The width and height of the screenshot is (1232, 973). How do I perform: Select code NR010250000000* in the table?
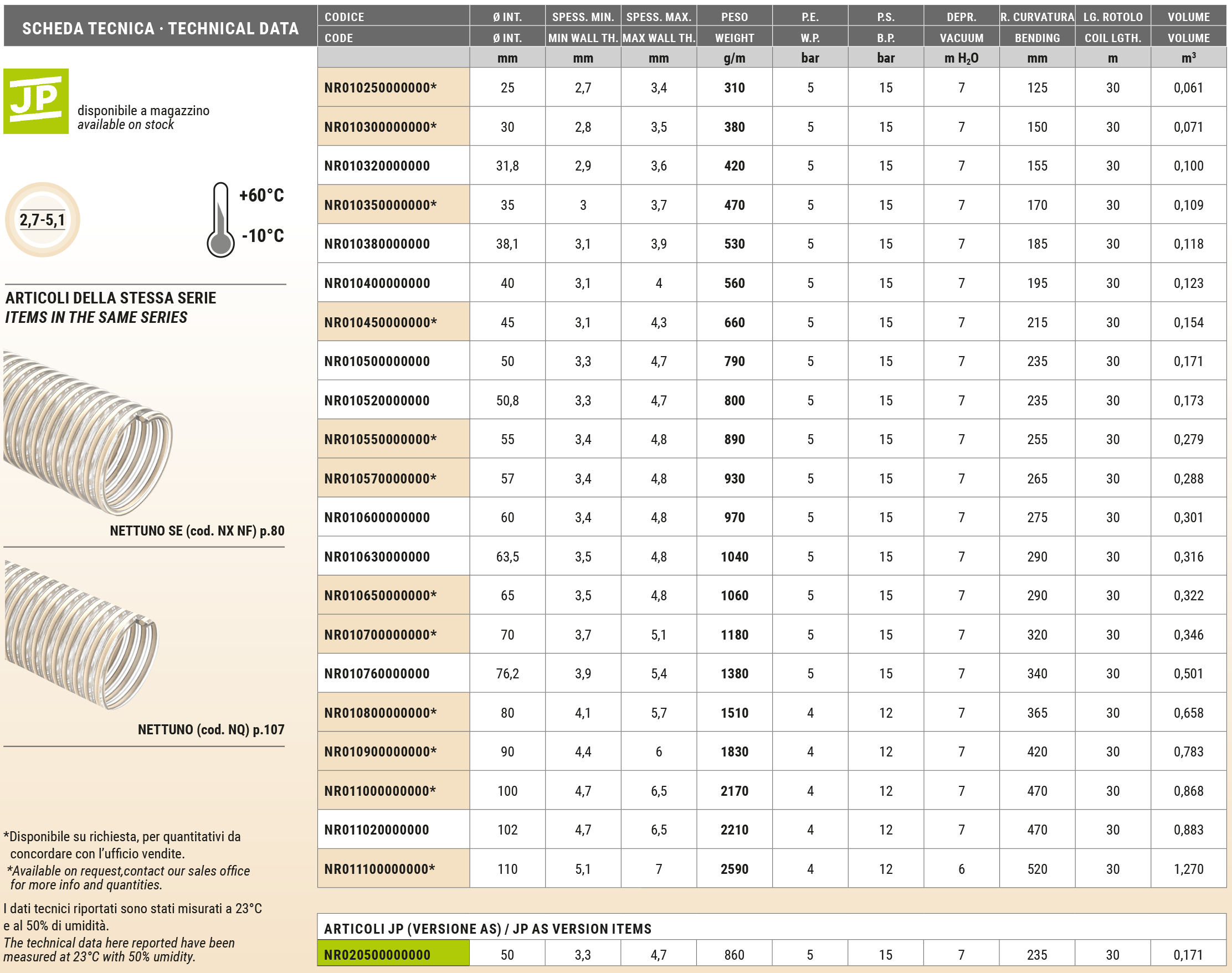point(380,87)
